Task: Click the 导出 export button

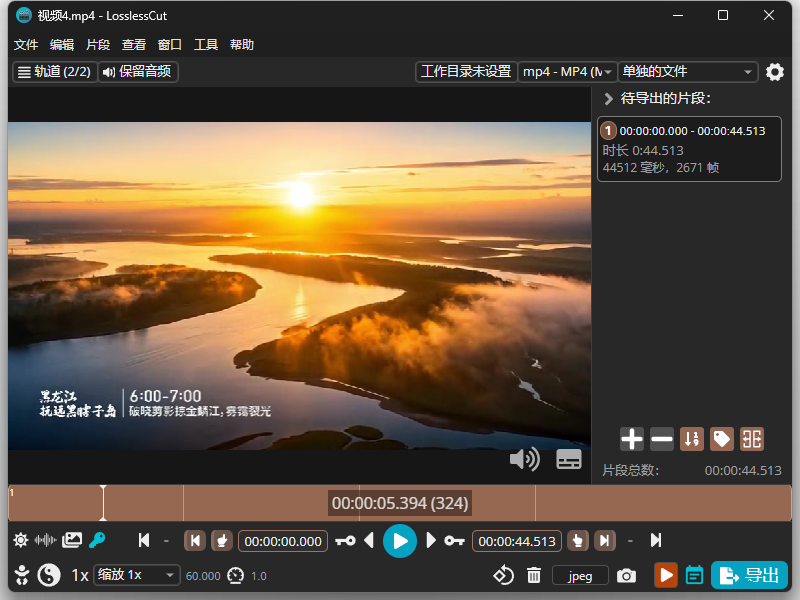Action: [749, 575]
